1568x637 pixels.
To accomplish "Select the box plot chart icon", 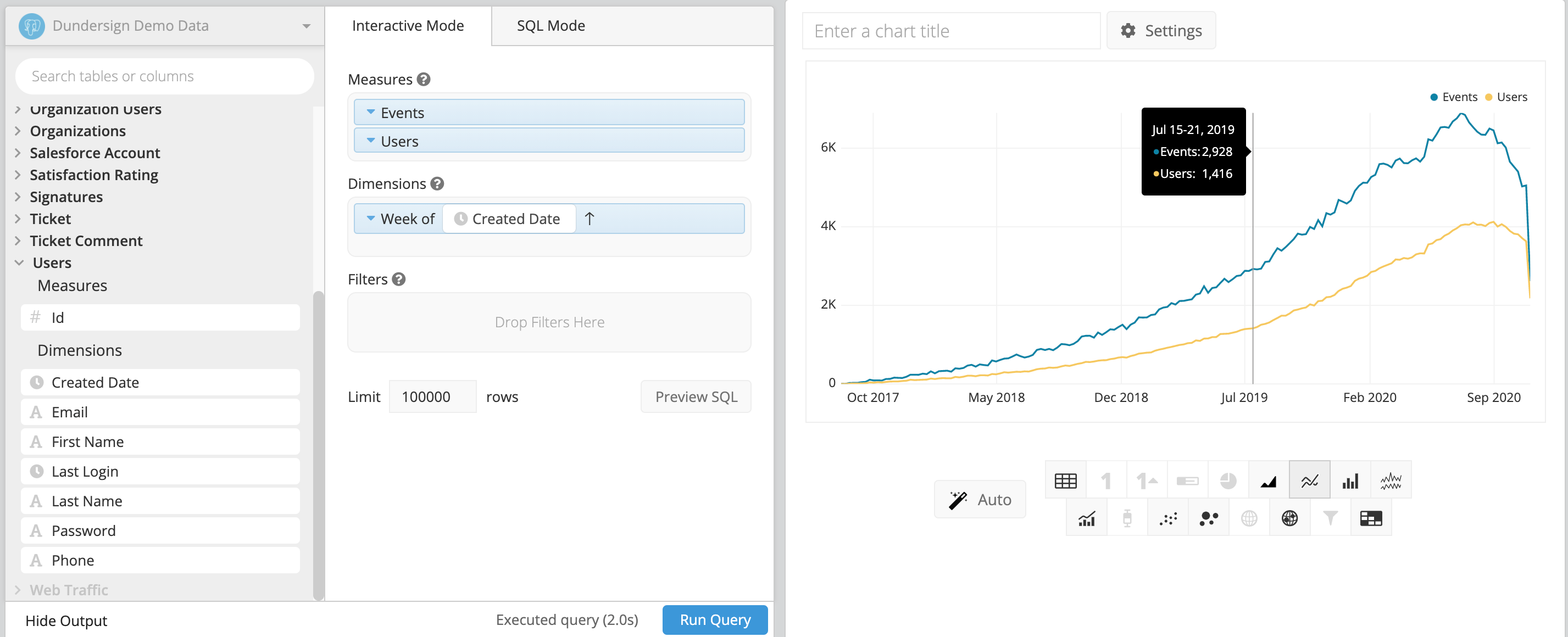I will (x=1127, y=518).
